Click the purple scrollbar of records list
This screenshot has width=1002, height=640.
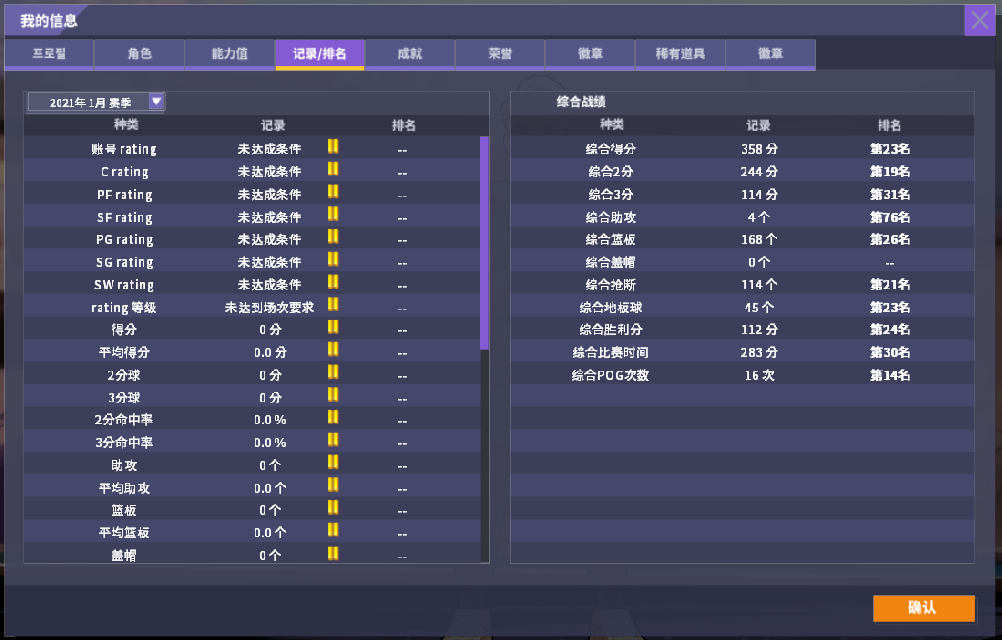(484, 243)
